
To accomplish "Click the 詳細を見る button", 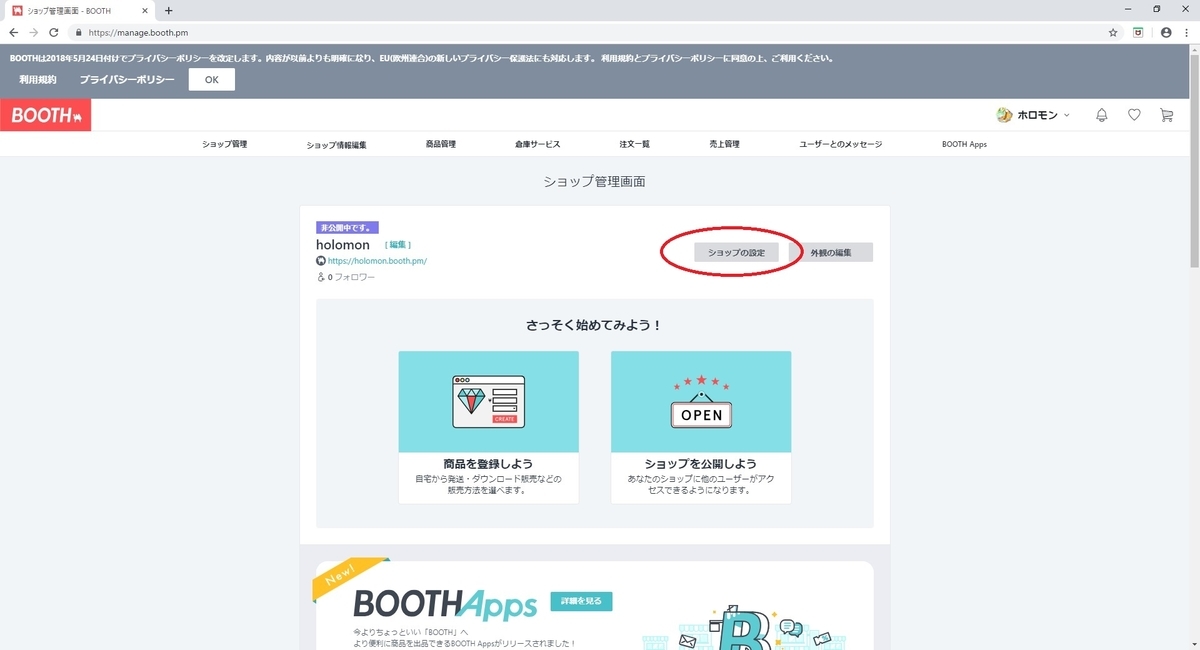I will 581,601.
